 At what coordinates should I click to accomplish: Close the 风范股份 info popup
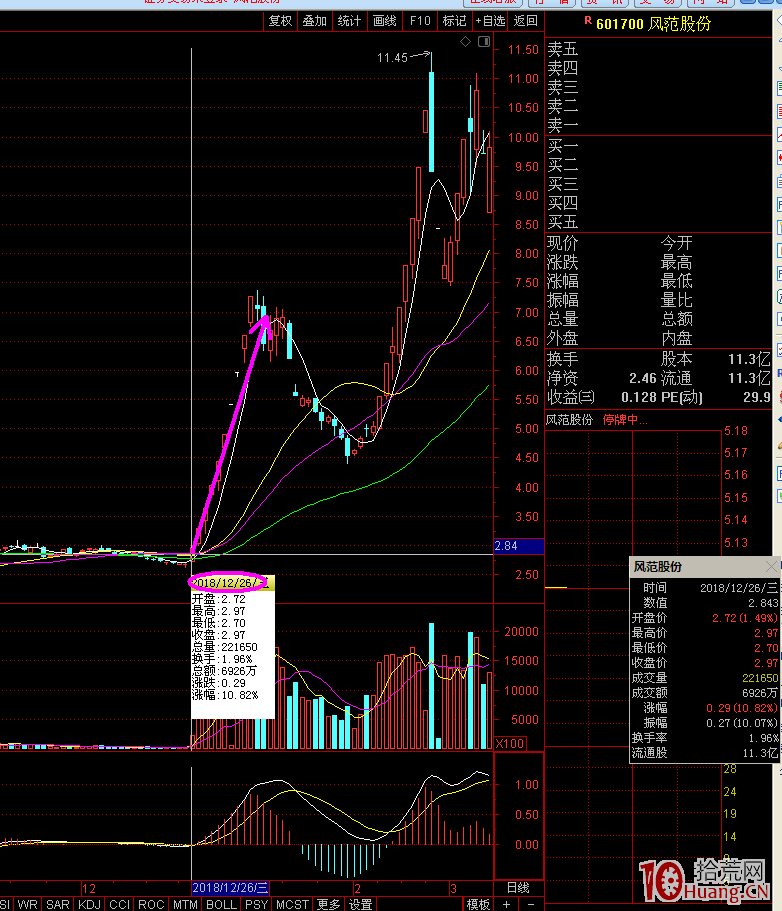pyautogui.click(x=771, y=567)
